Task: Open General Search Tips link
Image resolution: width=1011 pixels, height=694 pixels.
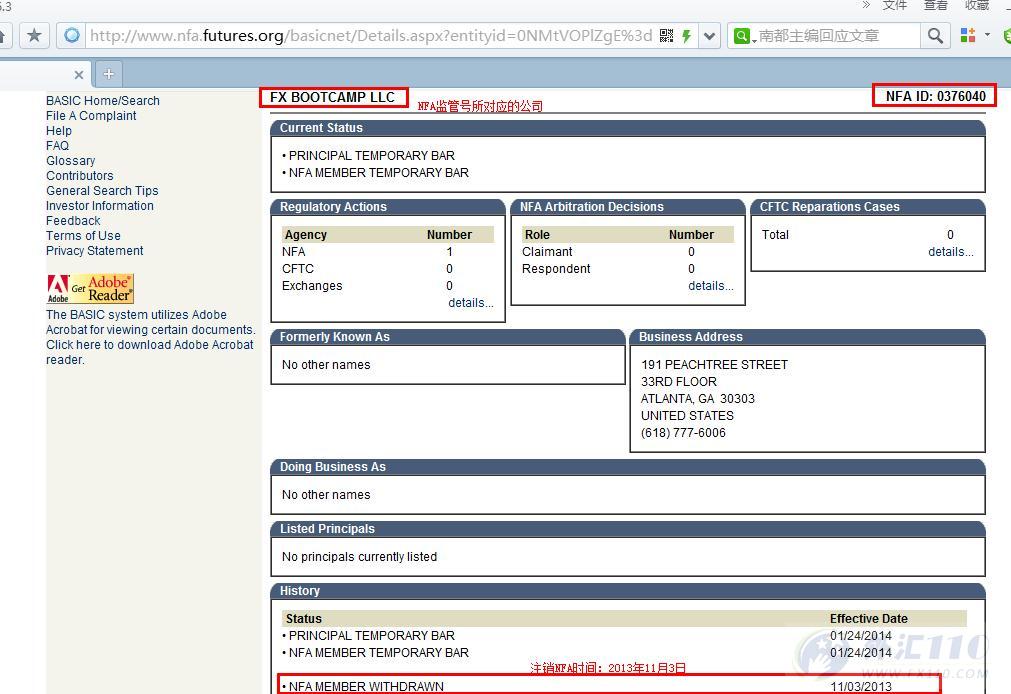Action: pos(102,190)
